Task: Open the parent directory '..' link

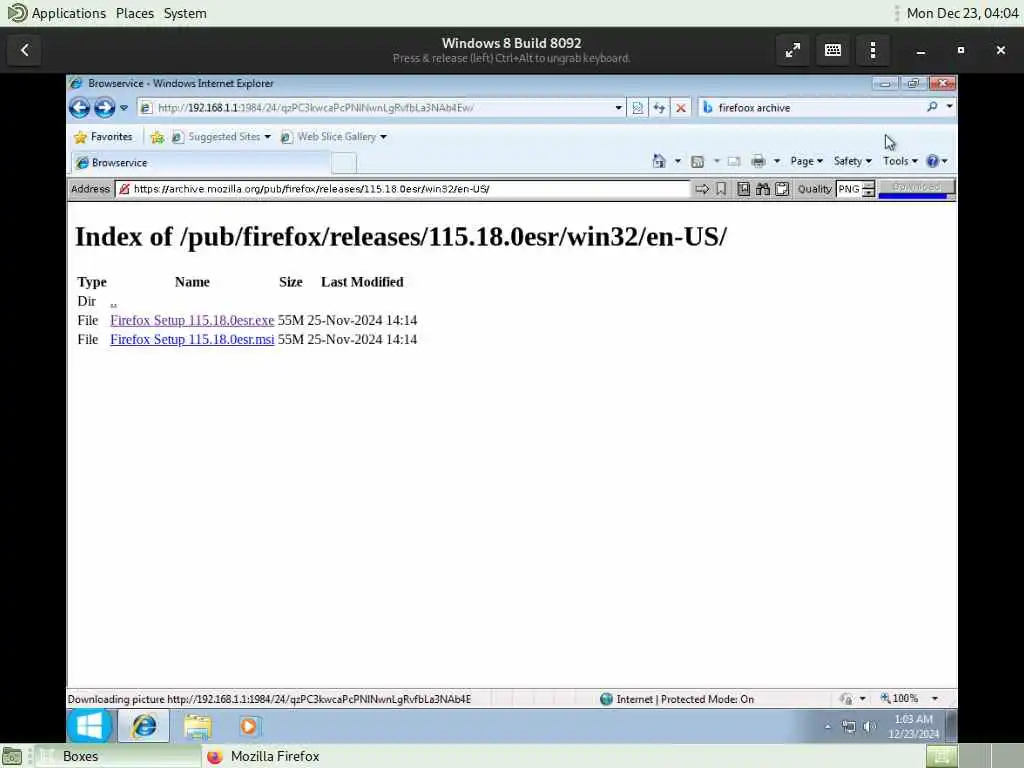Action: coord(113,302)
